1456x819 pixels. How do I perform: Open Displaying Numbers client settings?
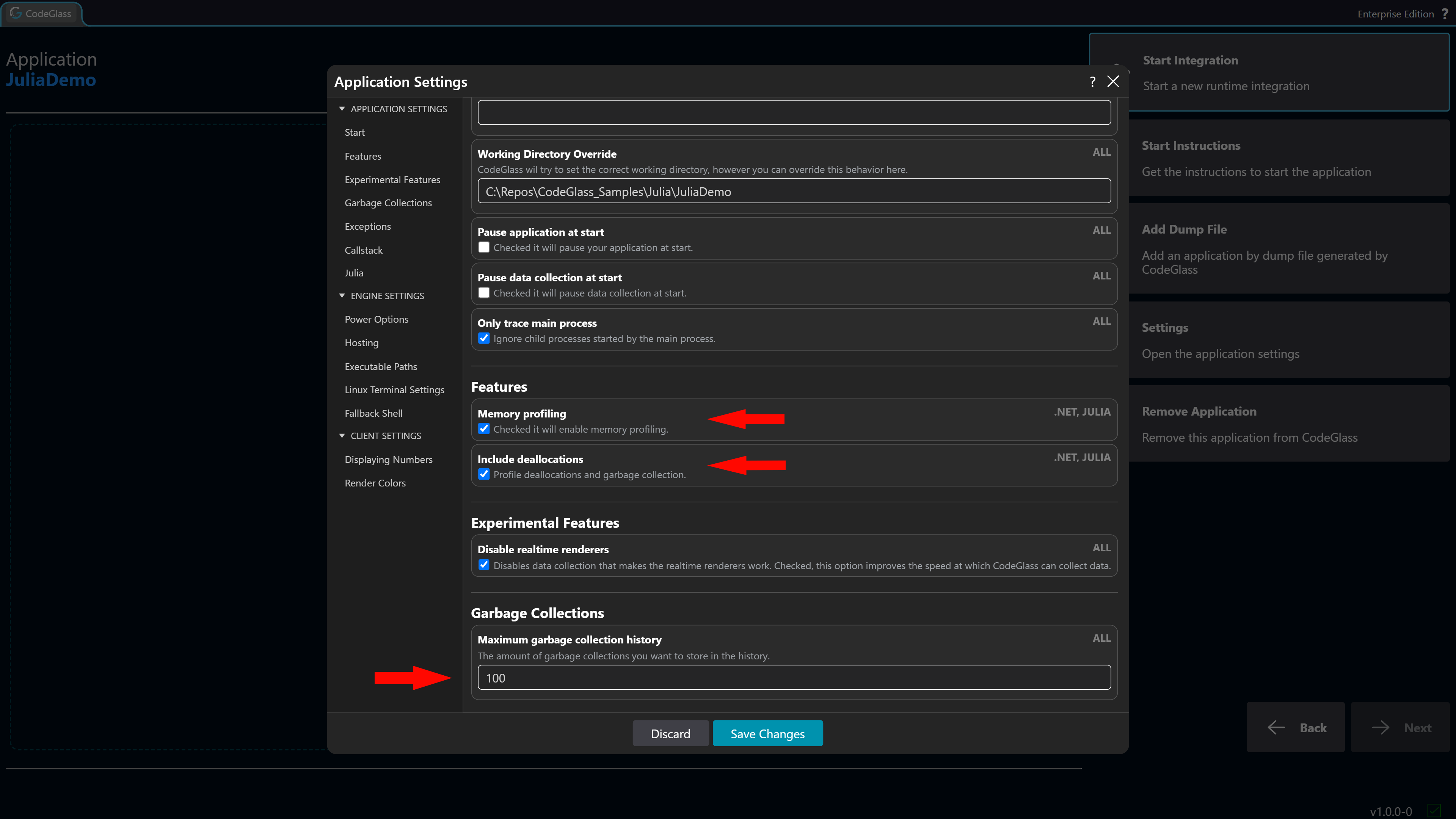(x=389, y=460)
